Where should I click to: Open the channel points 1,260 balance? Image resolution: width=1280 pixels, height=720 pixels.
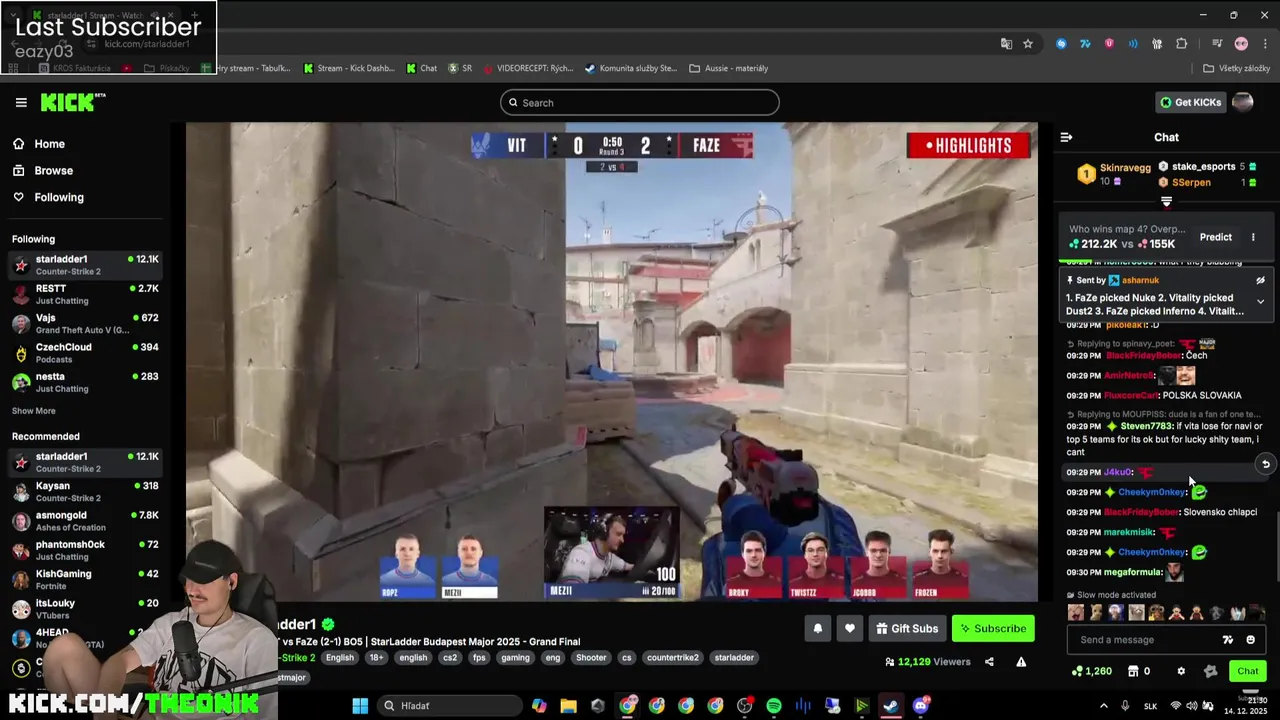tap(1091, 671)
